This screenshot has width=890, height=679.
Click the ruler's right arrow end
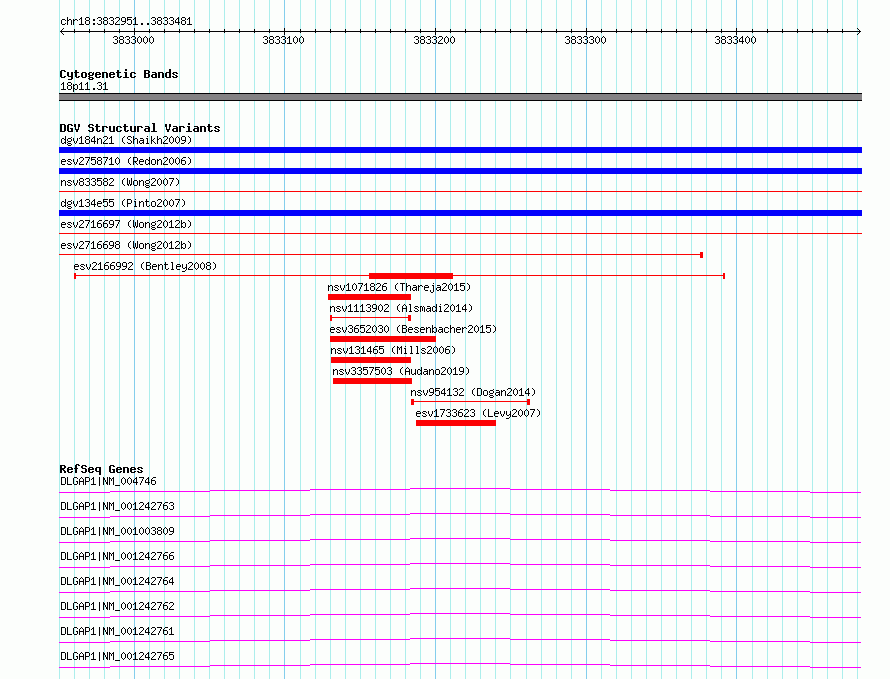[859, 31]
